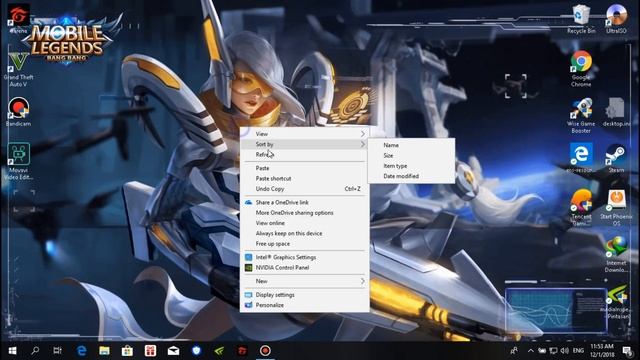
Task: Open the volume speaker tray icon
Action: (x=565, y=351)
